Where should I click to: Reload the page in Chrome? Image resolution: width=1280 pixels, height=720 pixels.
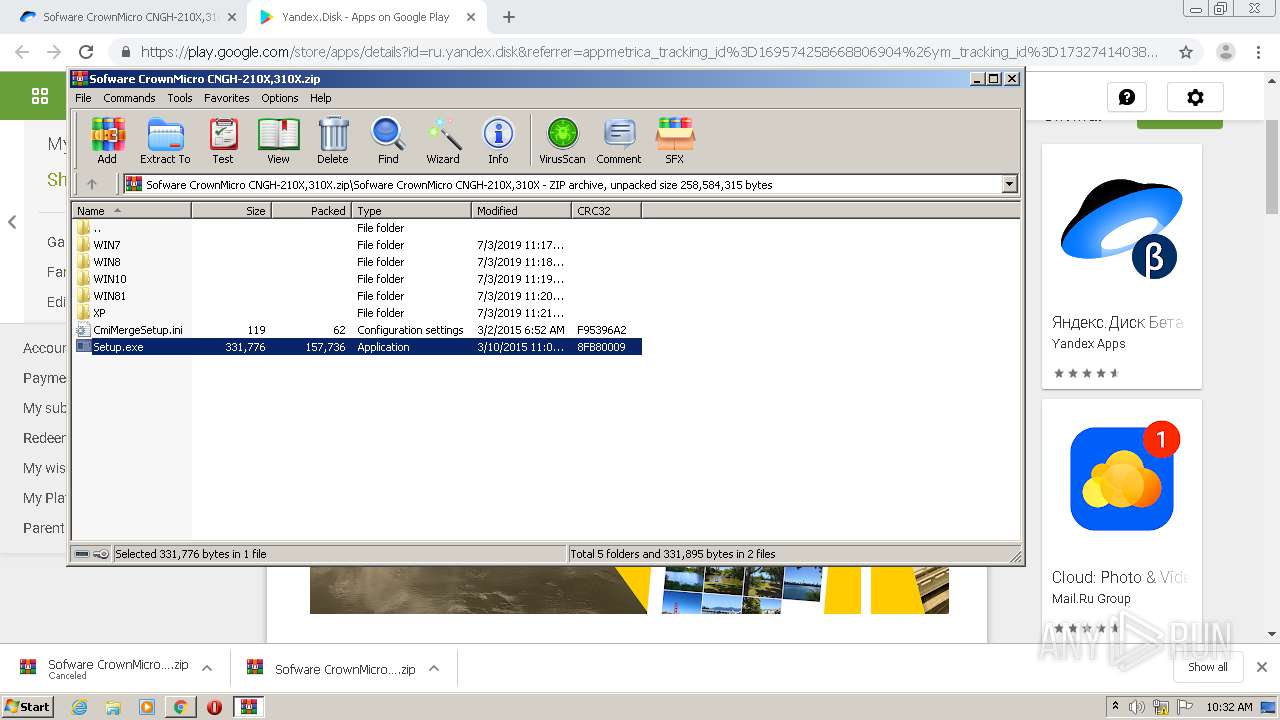86,52
